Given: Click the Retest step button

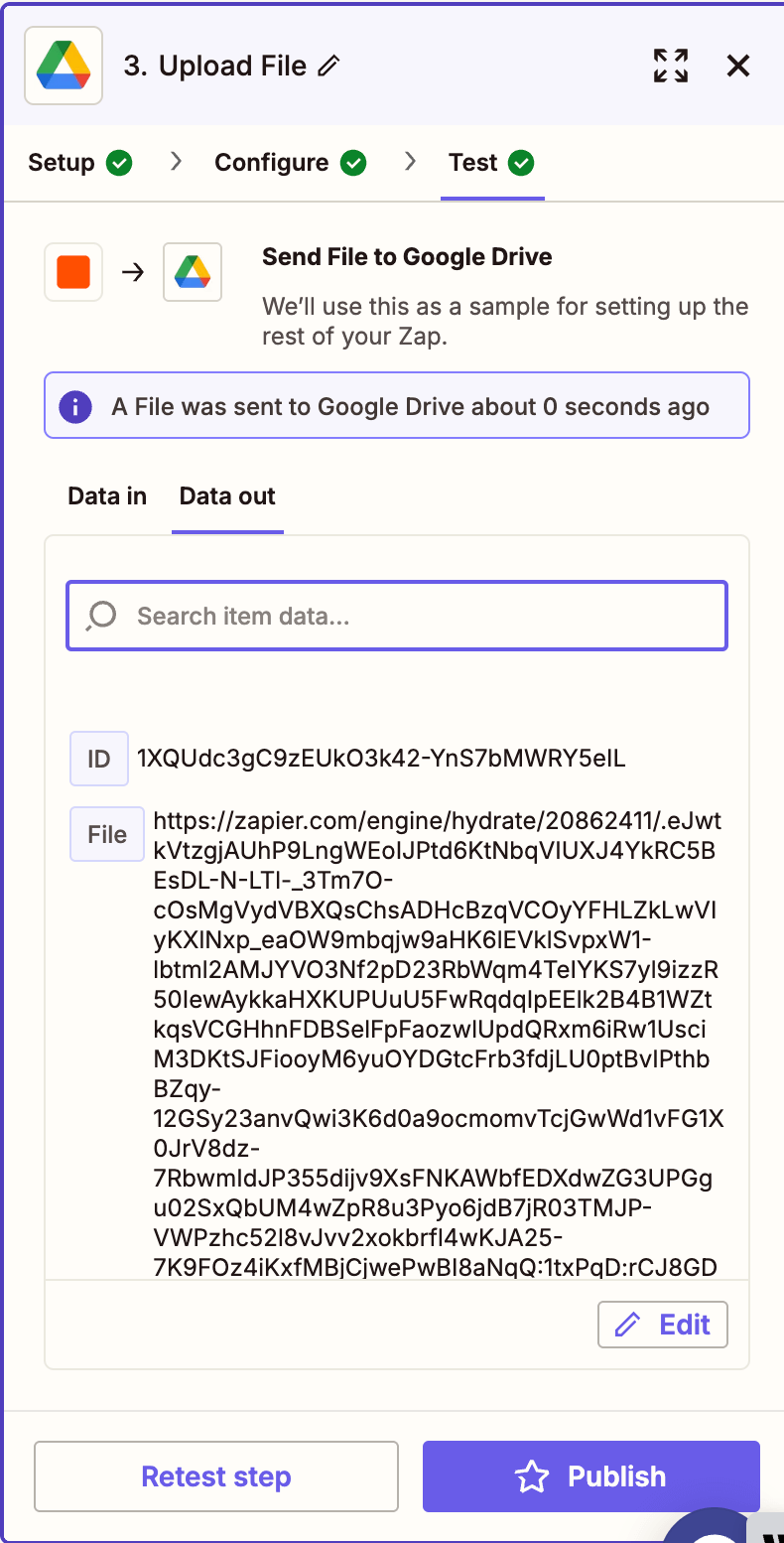Looking at the screenshot, I should click(215, 1476).
